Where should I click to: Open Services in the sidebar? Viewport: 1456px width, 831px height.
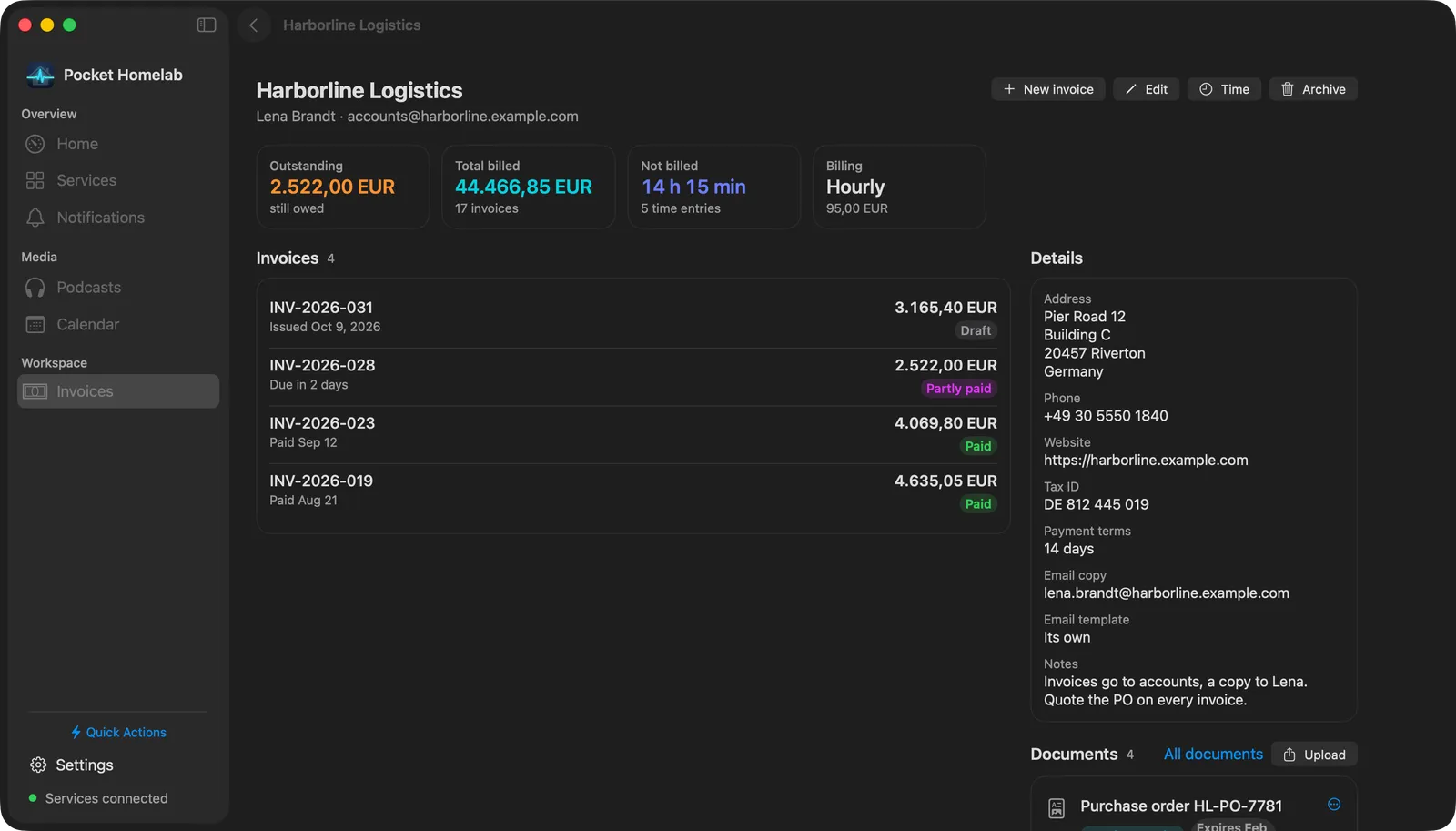(x=118, y=180)
